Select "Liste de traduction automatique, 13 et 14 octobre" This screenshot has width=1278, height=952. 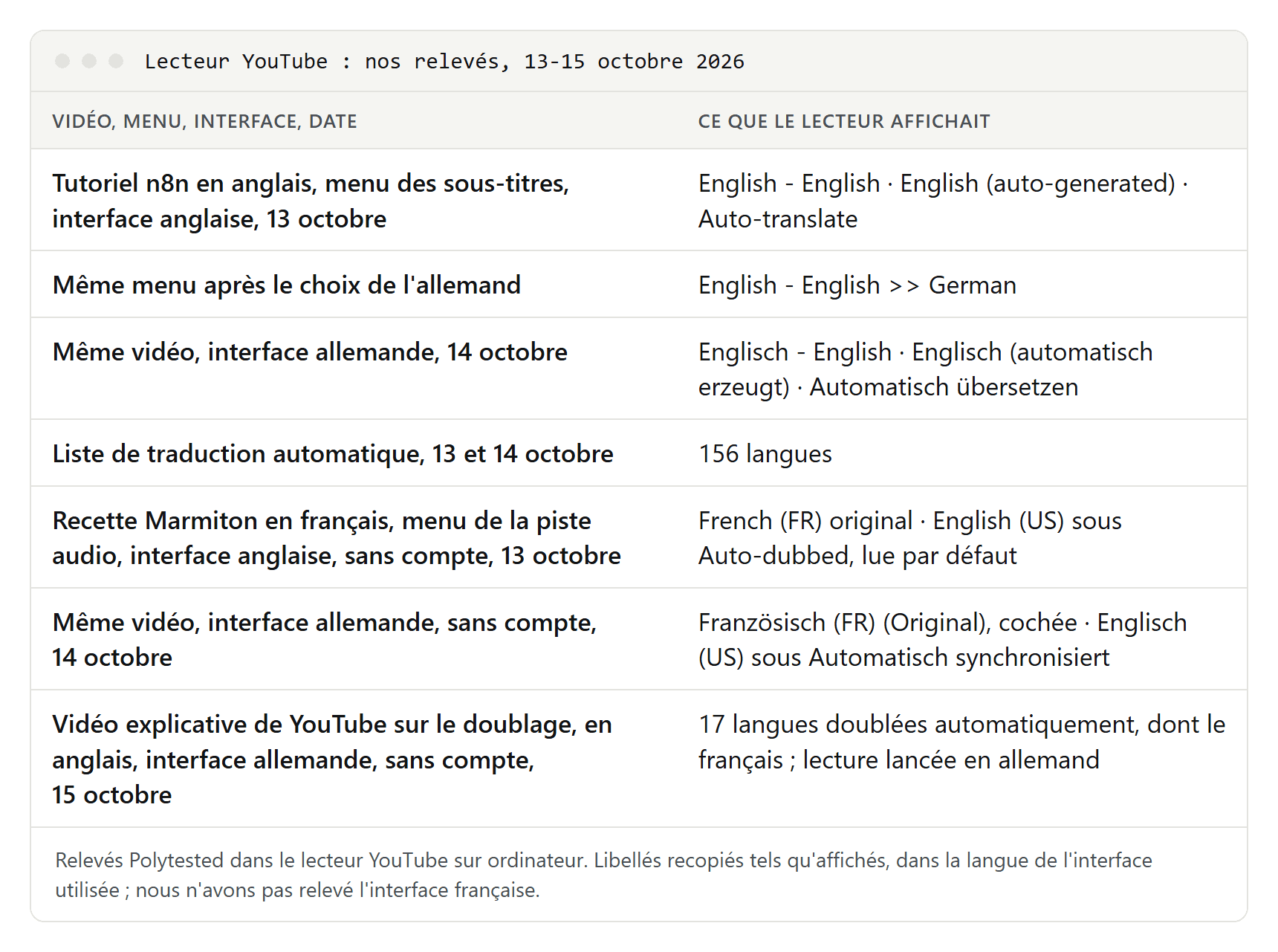point(333,453)
